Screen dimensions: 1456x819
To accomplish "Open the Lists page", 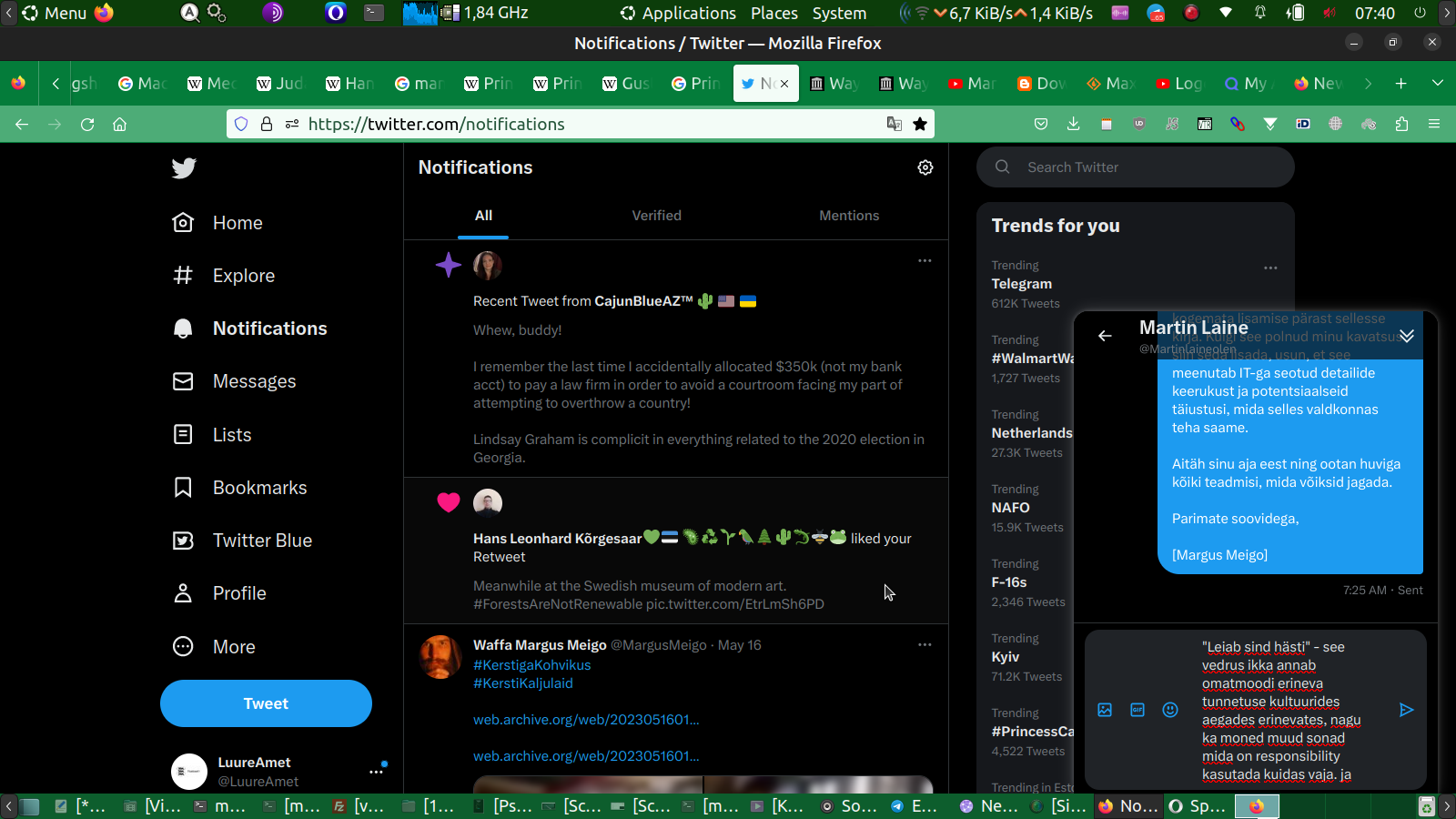I will (x=211, y=435).
